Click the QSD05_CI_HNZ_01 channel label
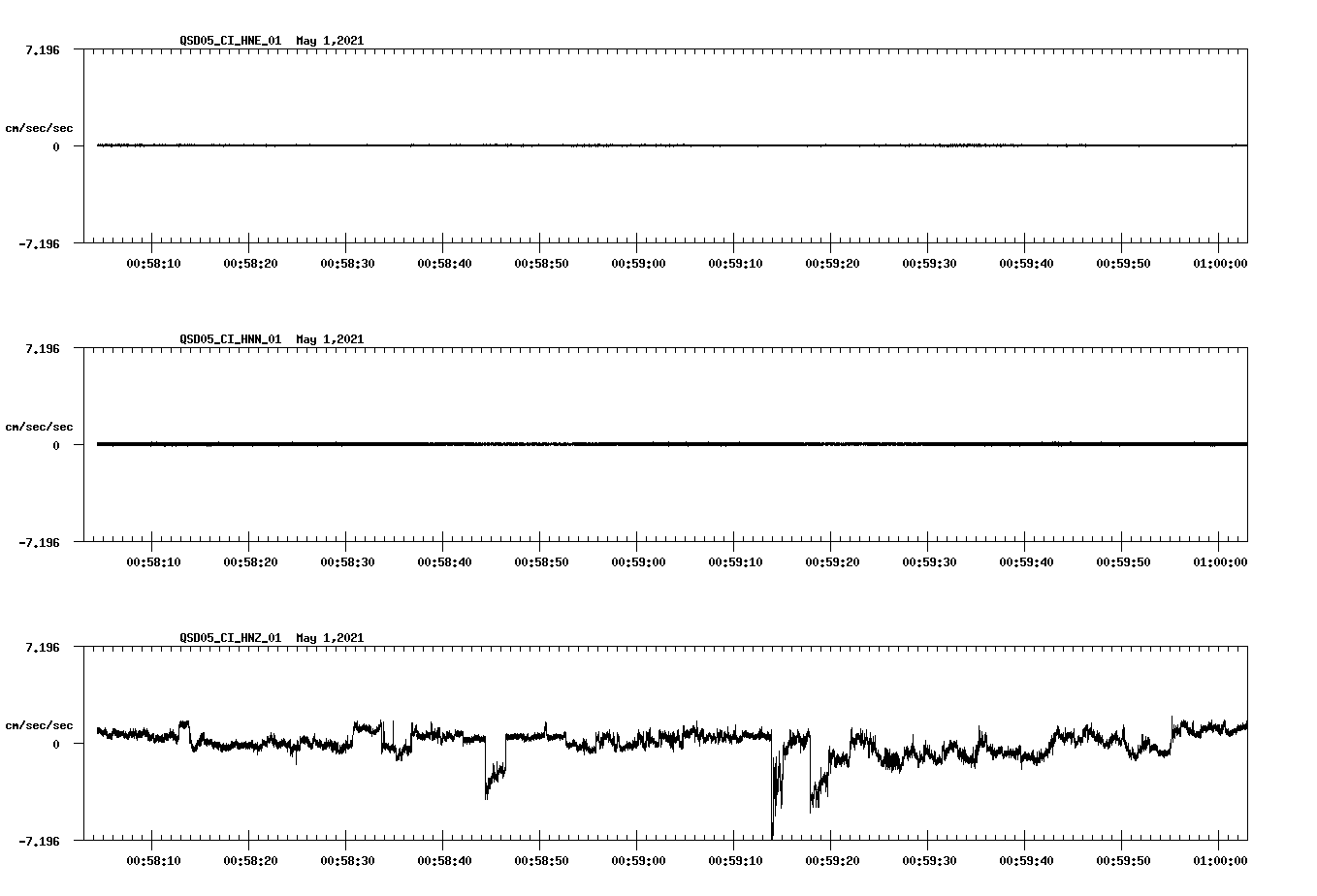This screenshot has width=1317, height=896. click(x=230, y=638)
